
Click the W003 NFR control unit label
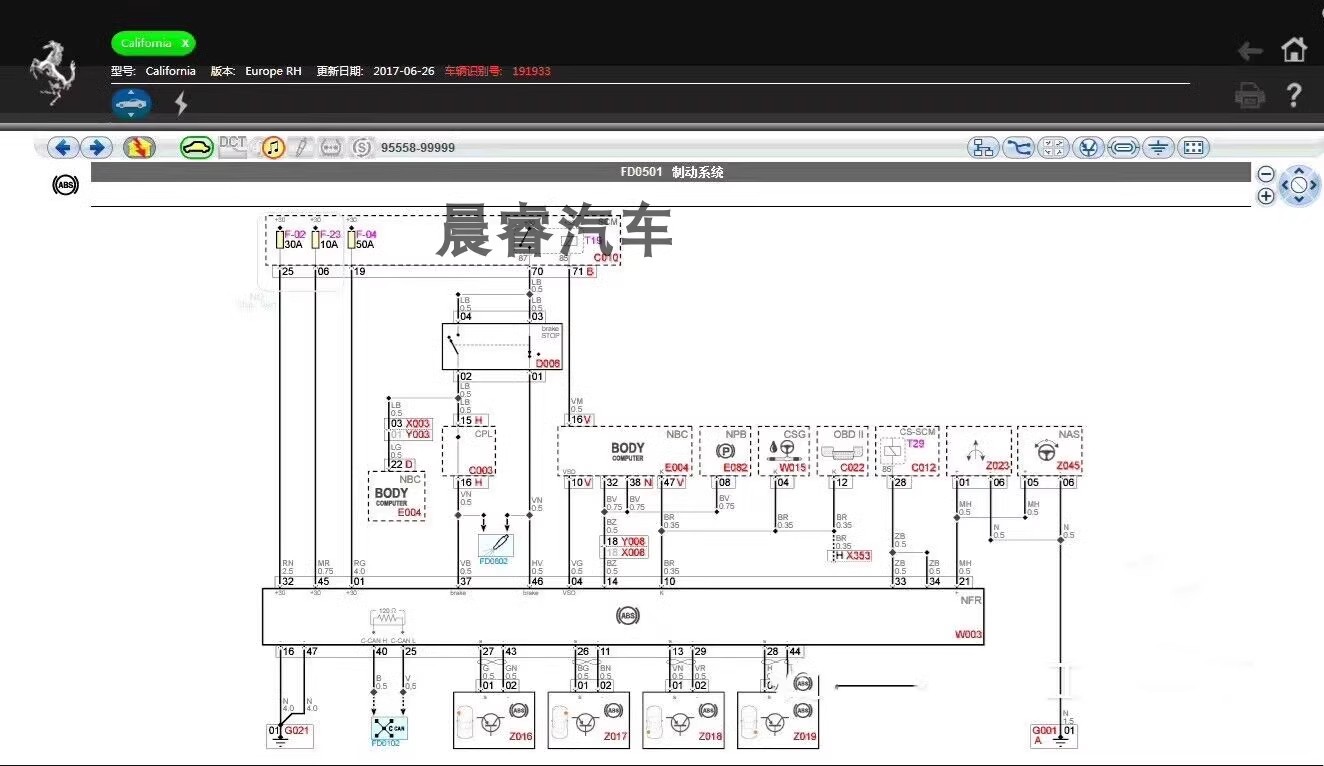[x=969, y=635]
